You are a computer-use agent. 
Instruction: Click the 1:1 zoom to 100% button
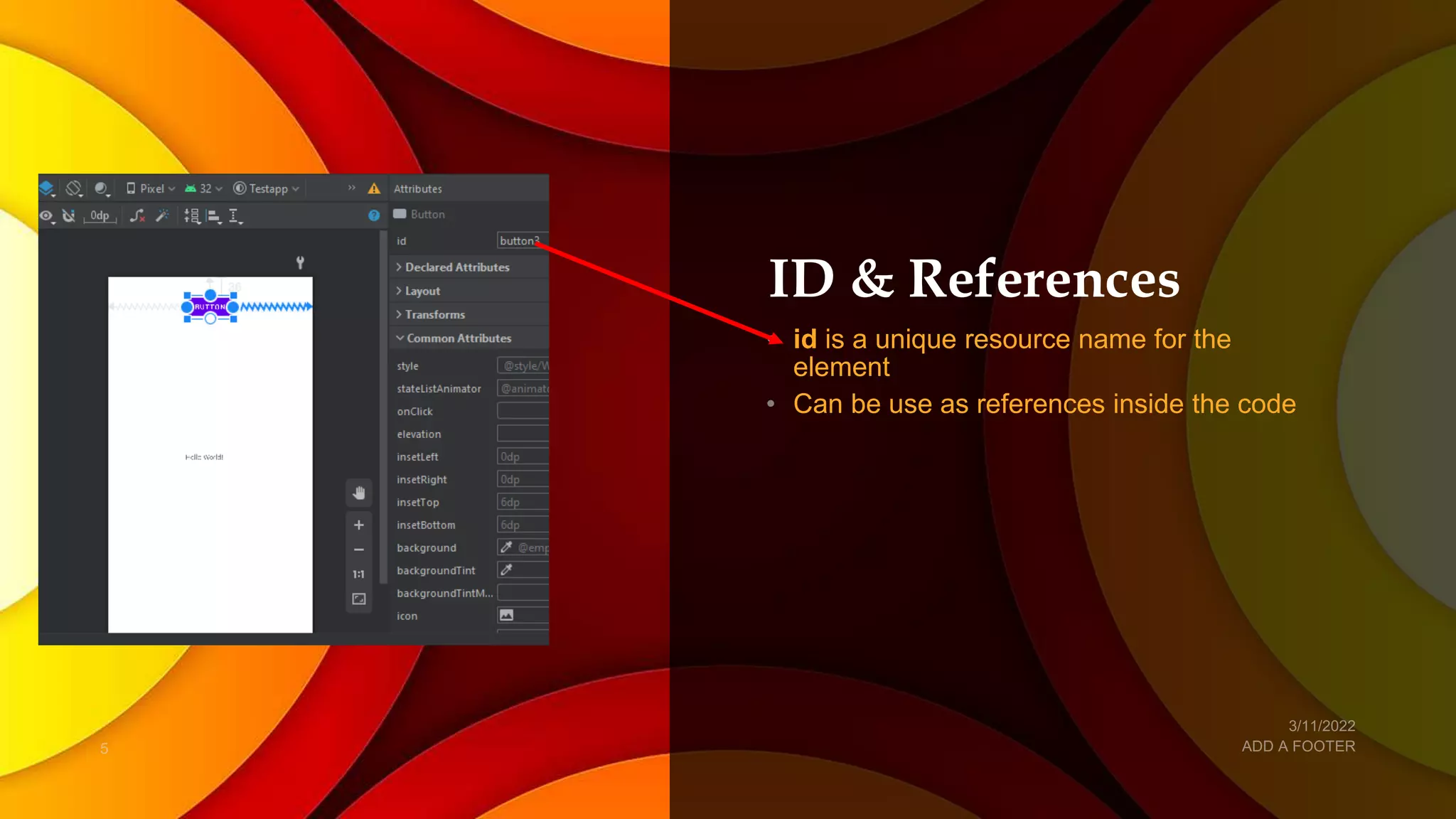point(359,574)
